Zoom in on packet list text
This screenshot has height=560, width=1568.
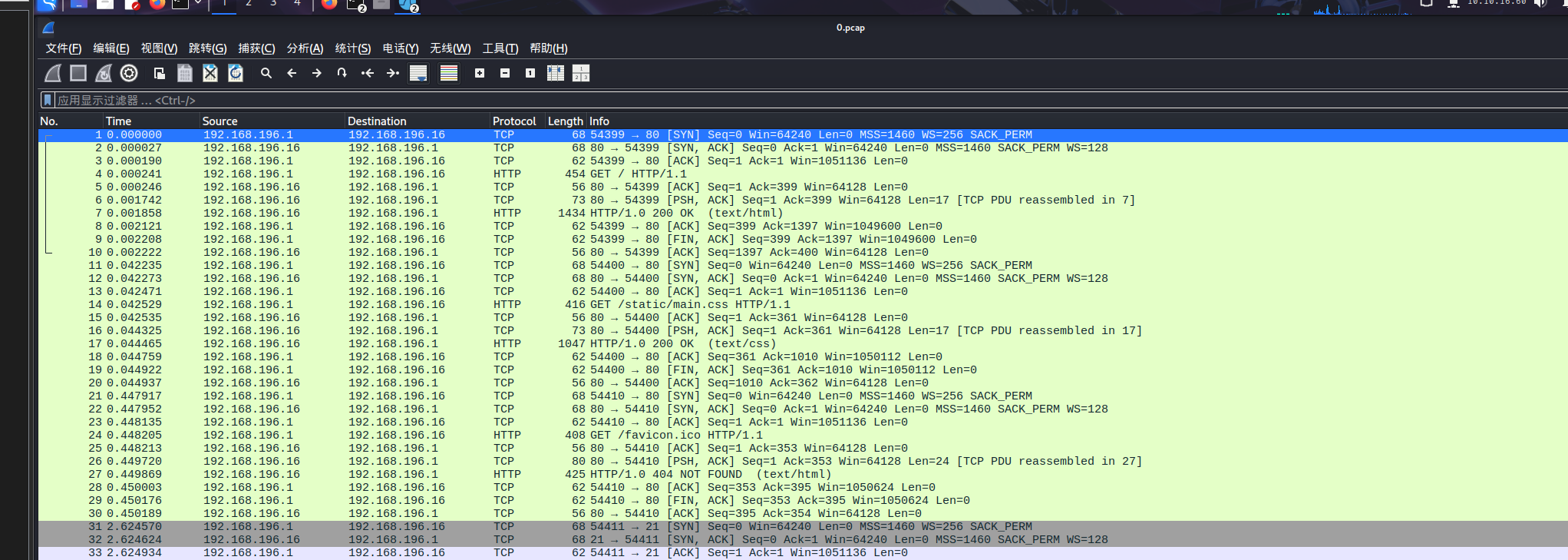point(480,73)
